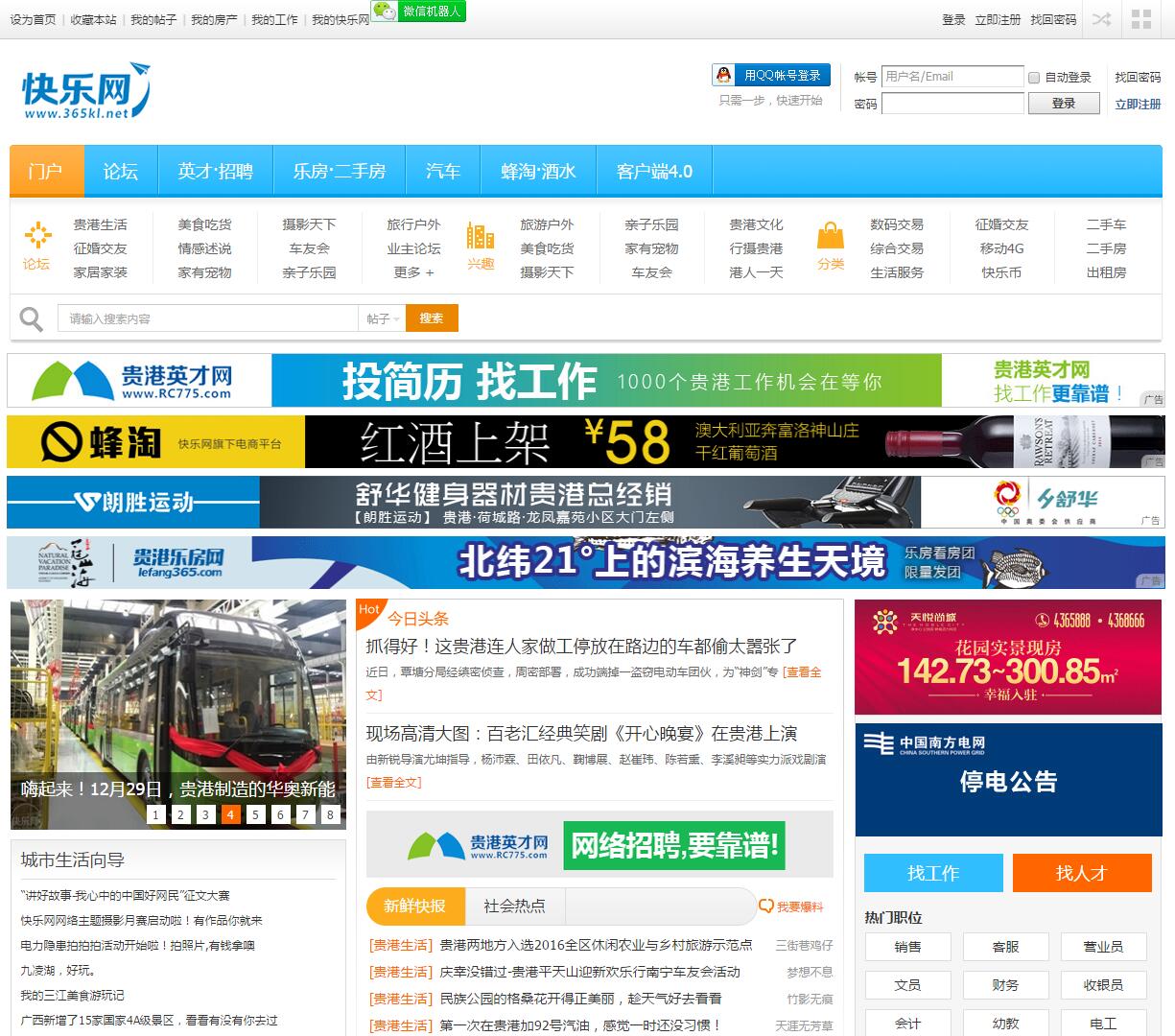The height and width of the screenshot is (1036, 1175).
Task: Open the 英才·招聘 navigation tab
Action: pos(215,171)
